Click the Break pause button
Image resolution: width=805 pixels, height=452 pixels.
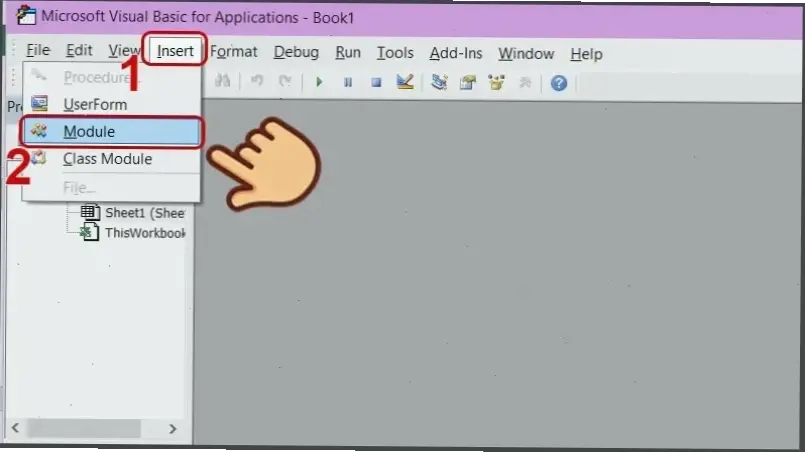coord(348,82)
